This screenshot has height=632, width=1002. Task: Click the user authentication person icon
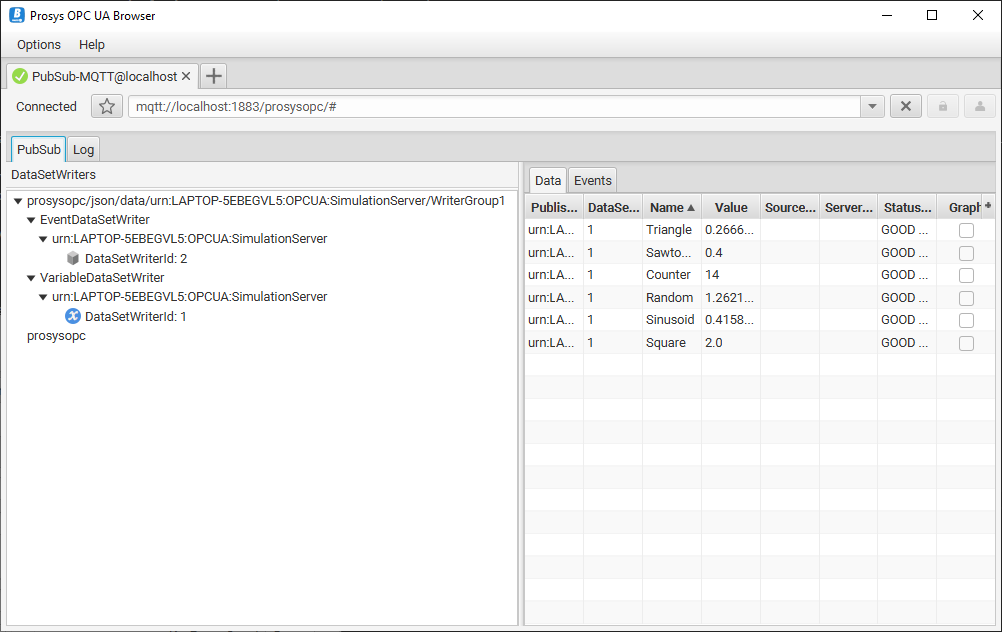pyautogui.click(x=980, y=107)
